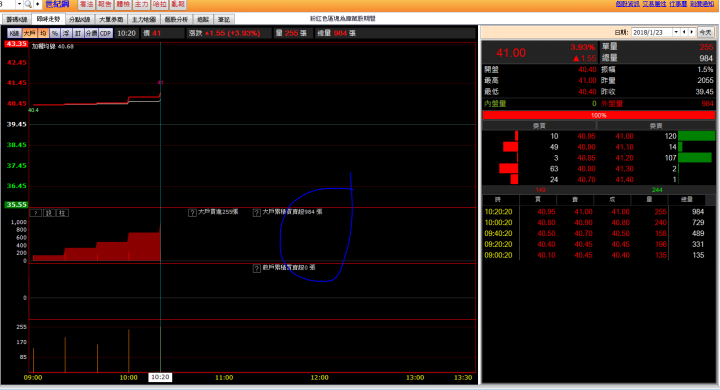Toggle the 大戶 indicator button
This screenshot has width=720, height=390.
pyautogui.click(x=29, y=33)
